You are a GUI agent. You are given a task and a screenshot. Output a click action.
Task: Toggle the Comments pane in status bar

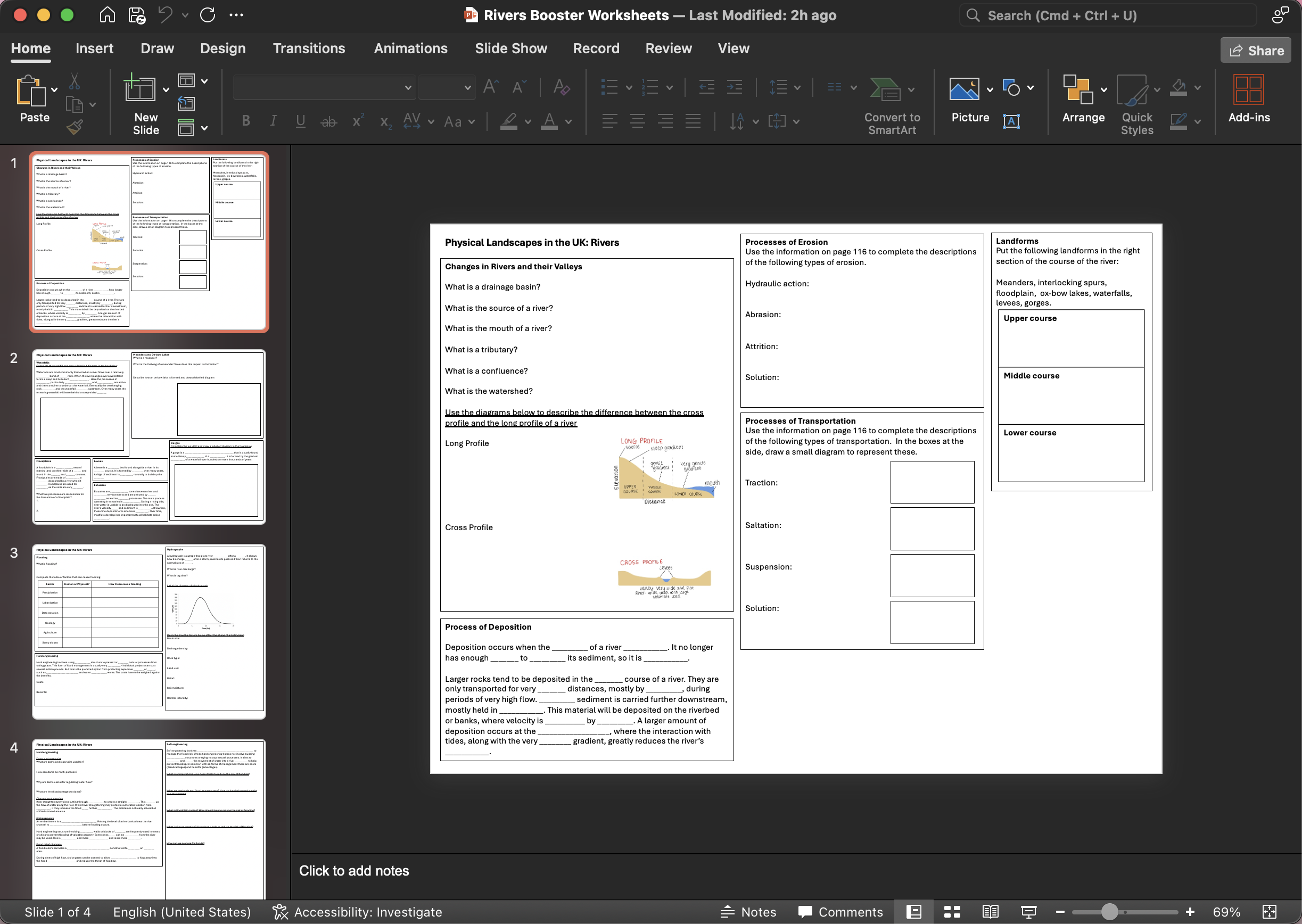click(840, 911)
